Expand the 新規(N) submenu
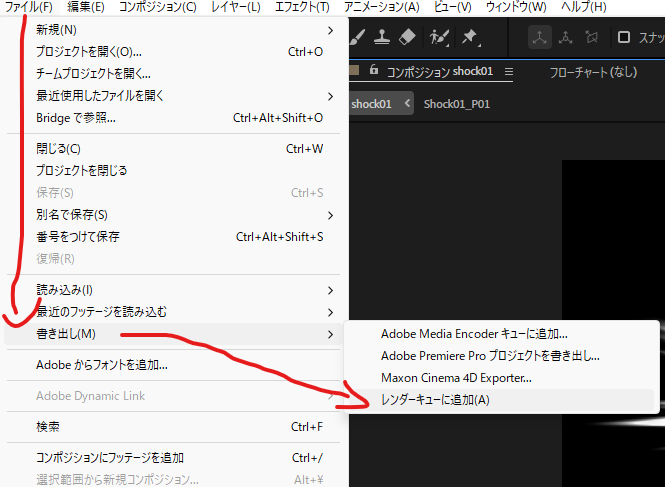Viewport: 665px width, 487px height. tap(180, 29)
